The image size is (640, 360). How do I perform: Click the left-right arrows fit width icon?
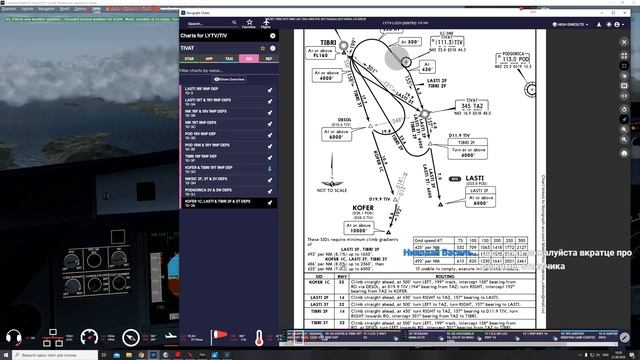coord(624,96)
